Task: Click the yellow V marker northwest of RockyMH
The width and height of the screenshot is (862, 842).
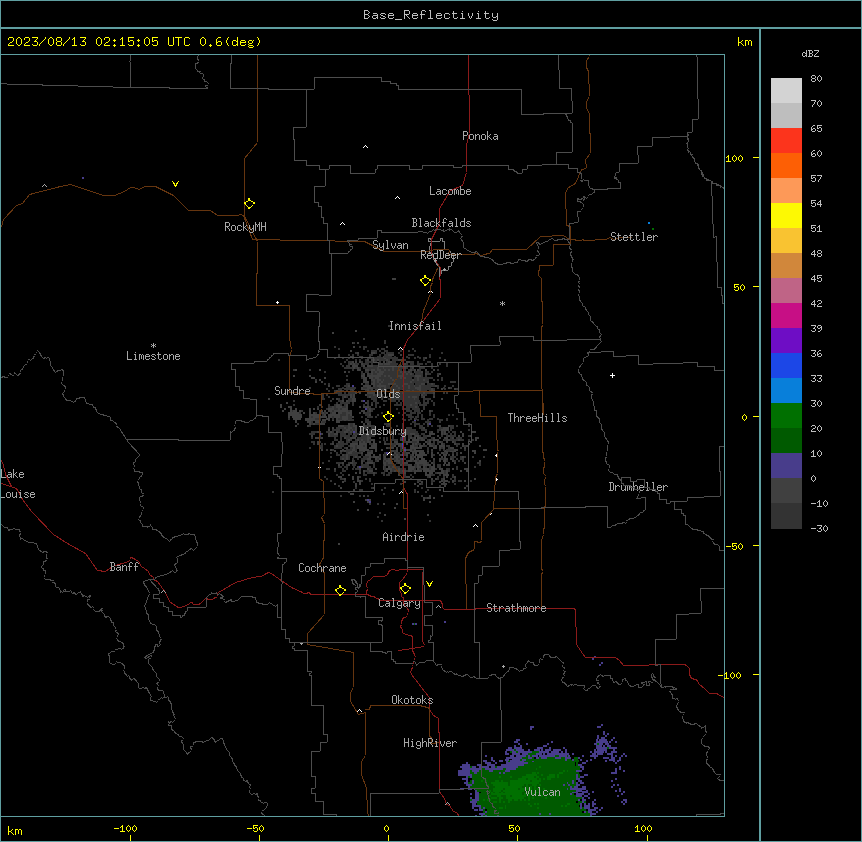Action: click(175, 184)
